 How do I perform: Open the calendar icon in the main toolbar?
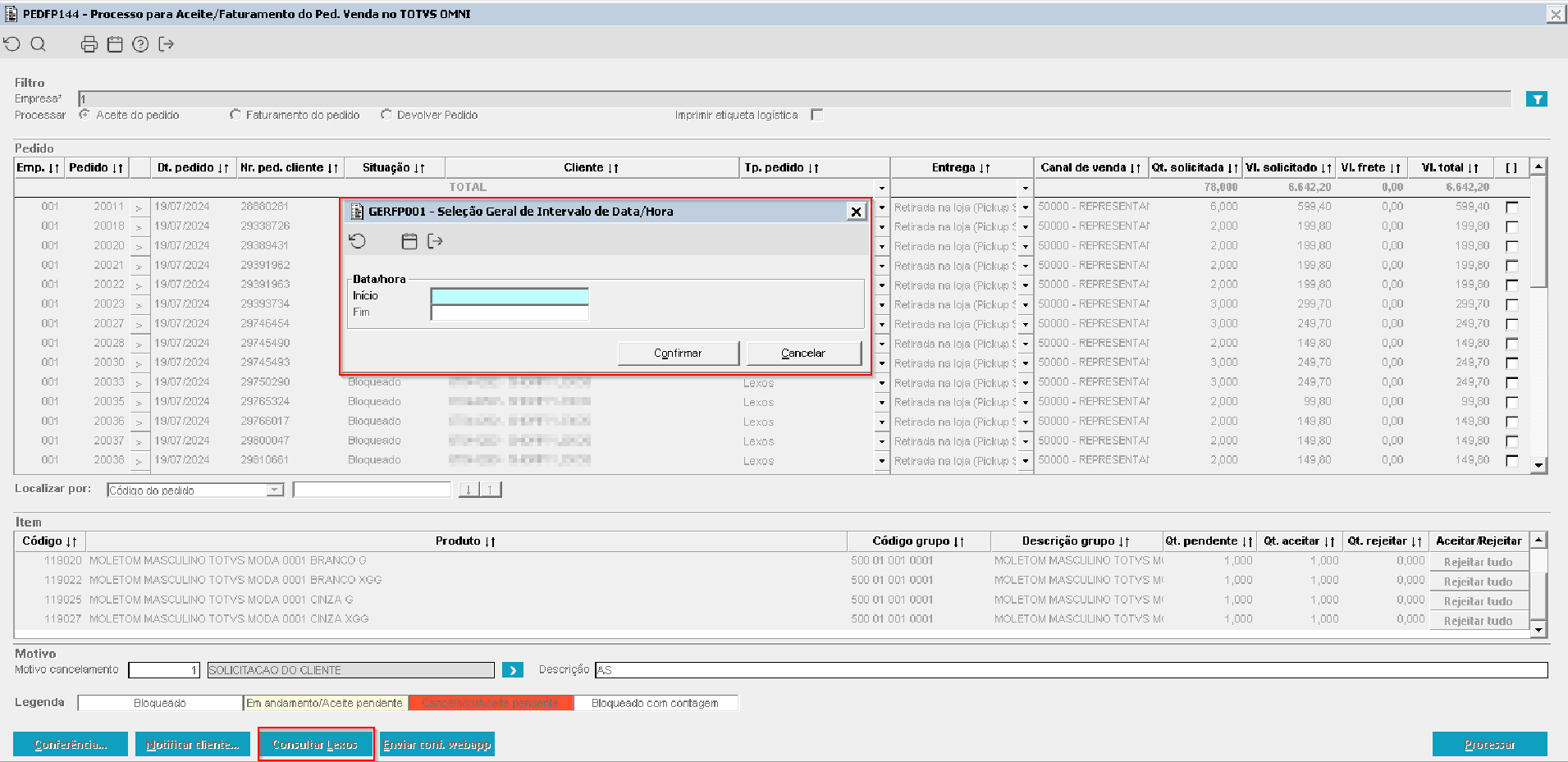[x=115, y=44]
